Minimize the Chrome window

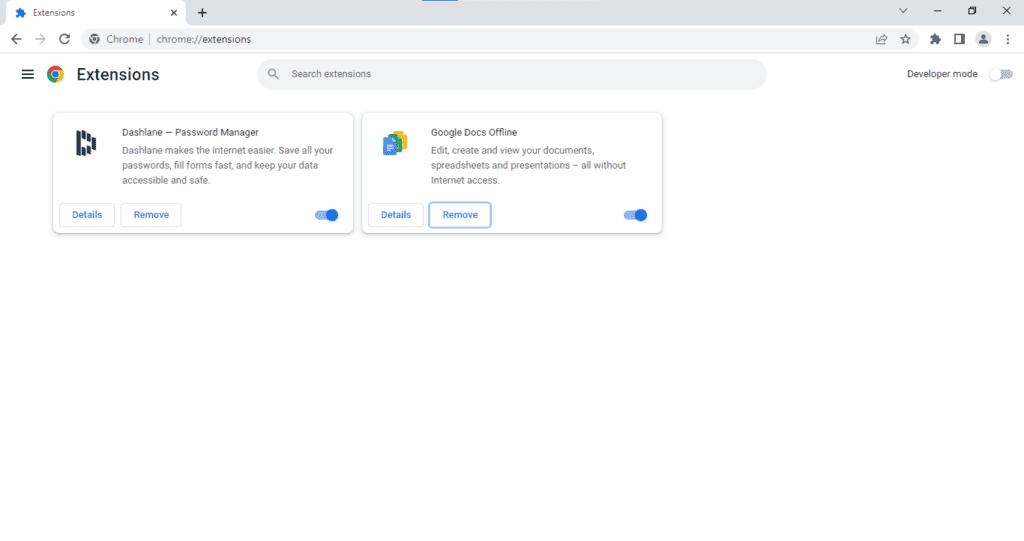(938, 11)
